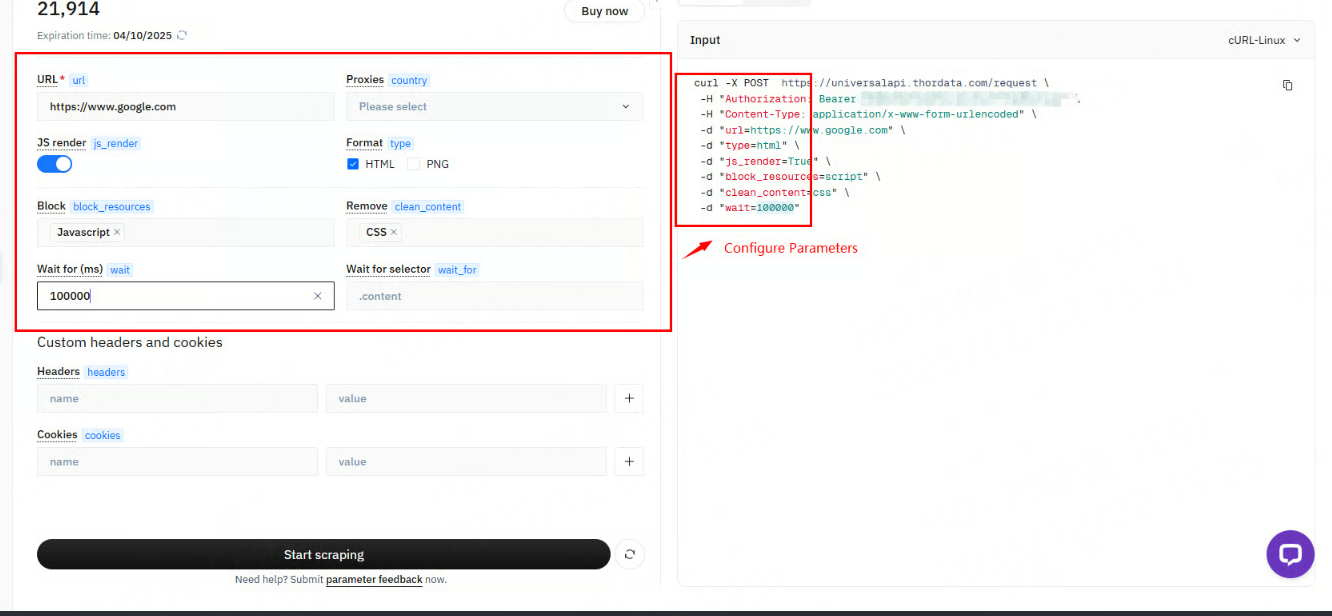The height and width of the screenshot is (616, 1332).
Task: Click the reset icon next to Start scraping
Action: [x=629, y=554]
